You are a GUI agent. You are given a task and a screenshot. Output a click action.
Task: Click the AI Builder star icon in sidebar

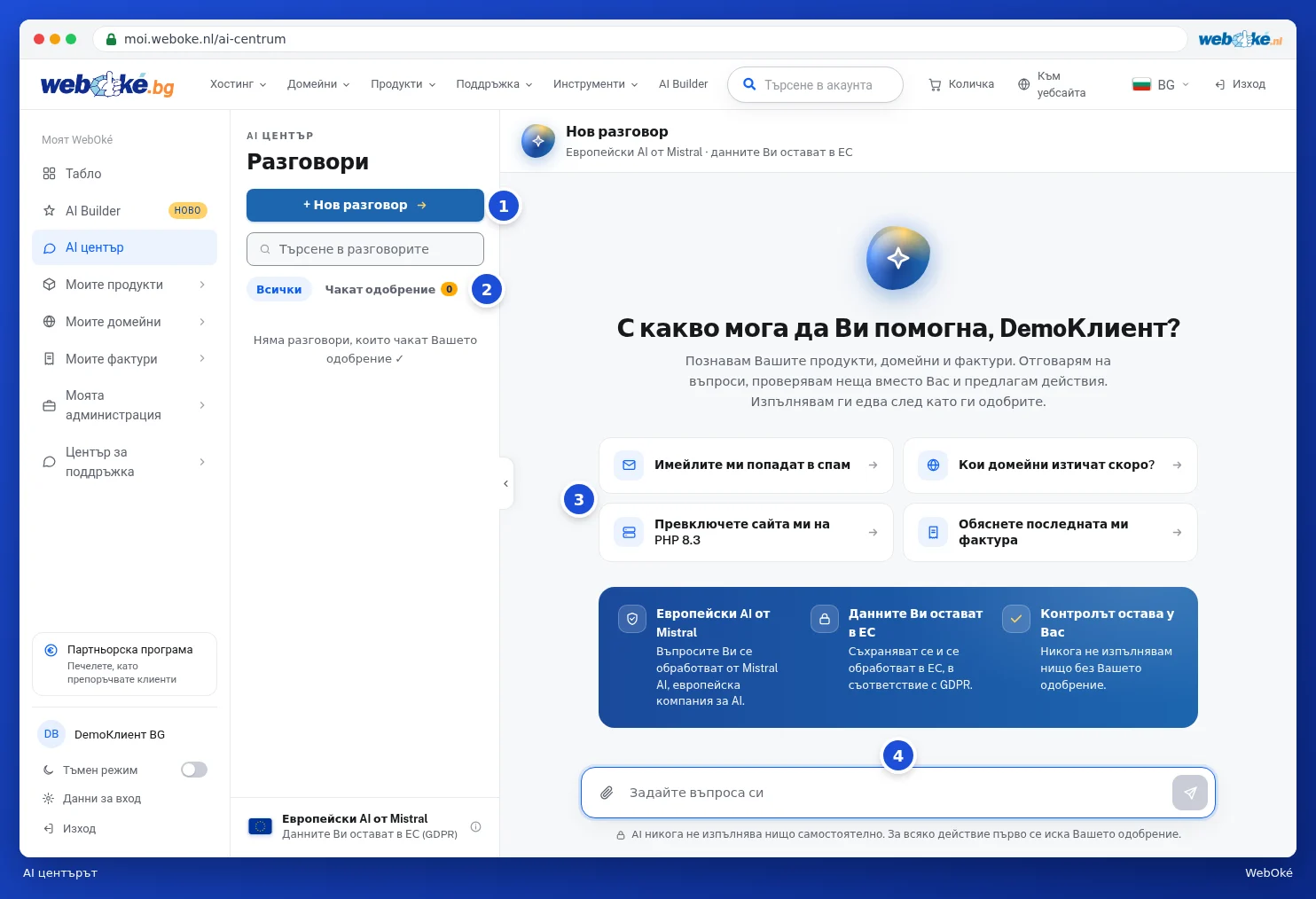(x=49, y=211)
